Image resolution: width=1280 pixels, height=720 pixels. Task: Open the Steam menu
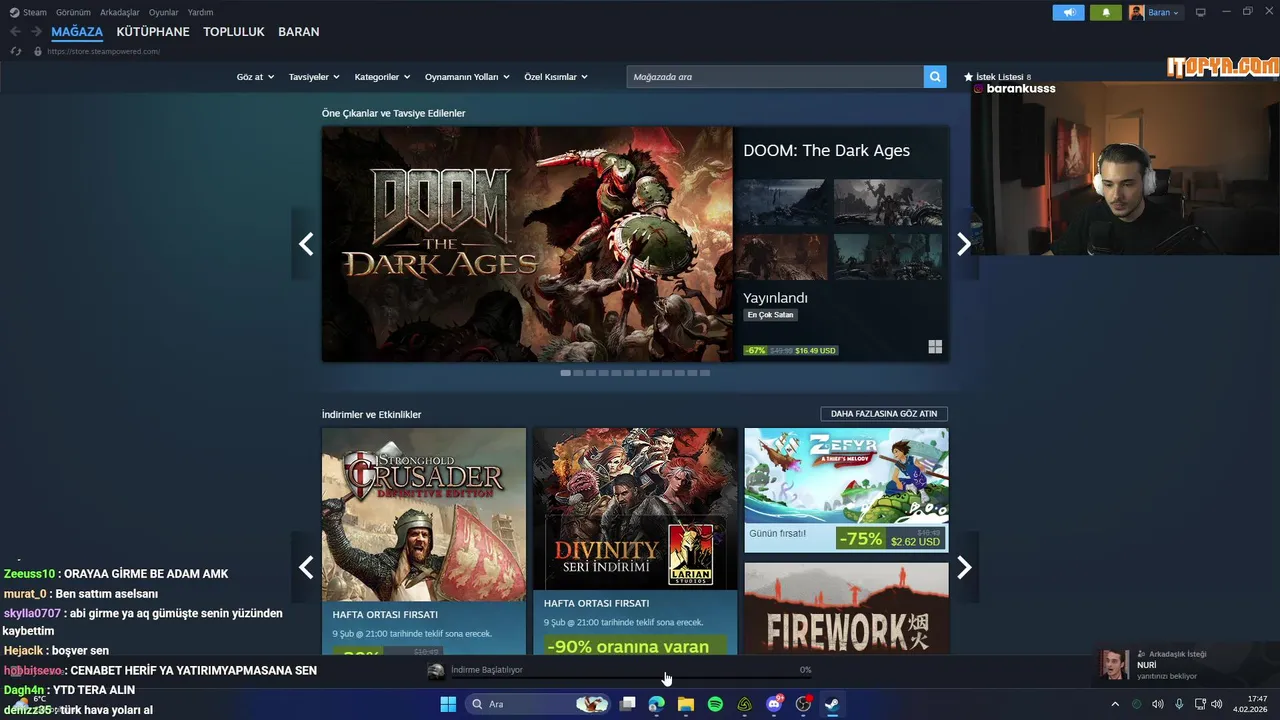29,12
